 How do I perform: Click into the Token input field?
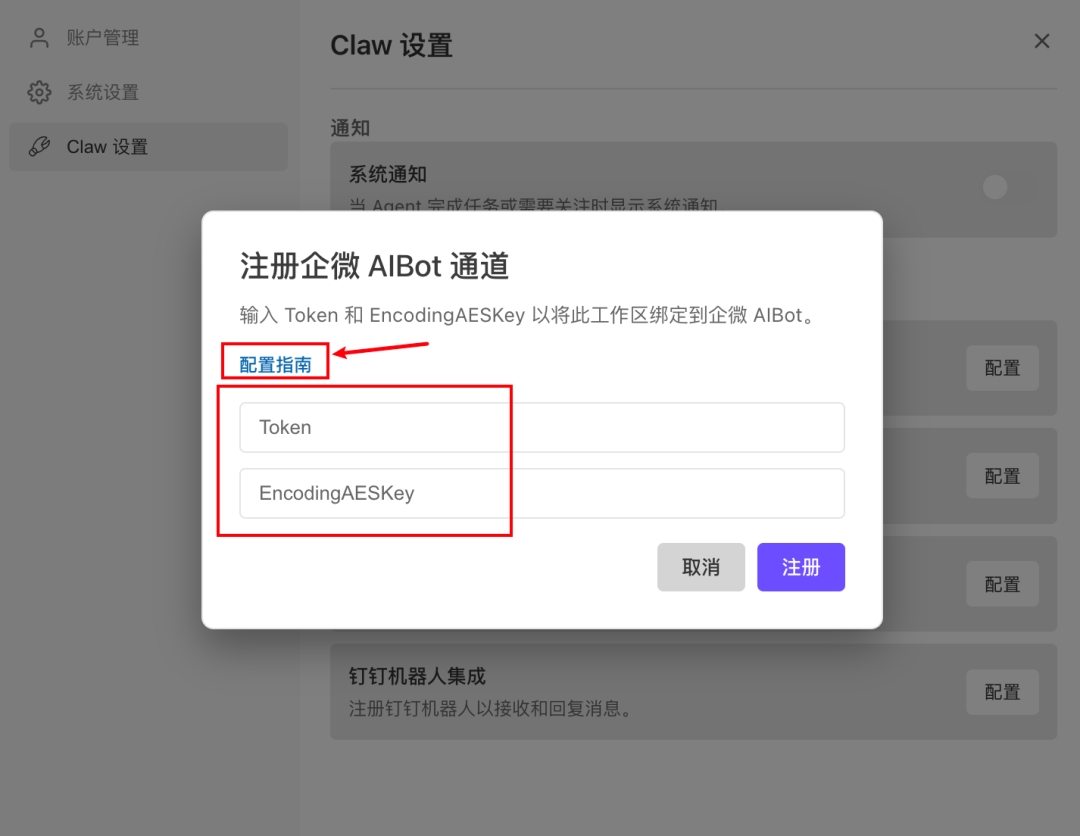[x=542, y=427]
